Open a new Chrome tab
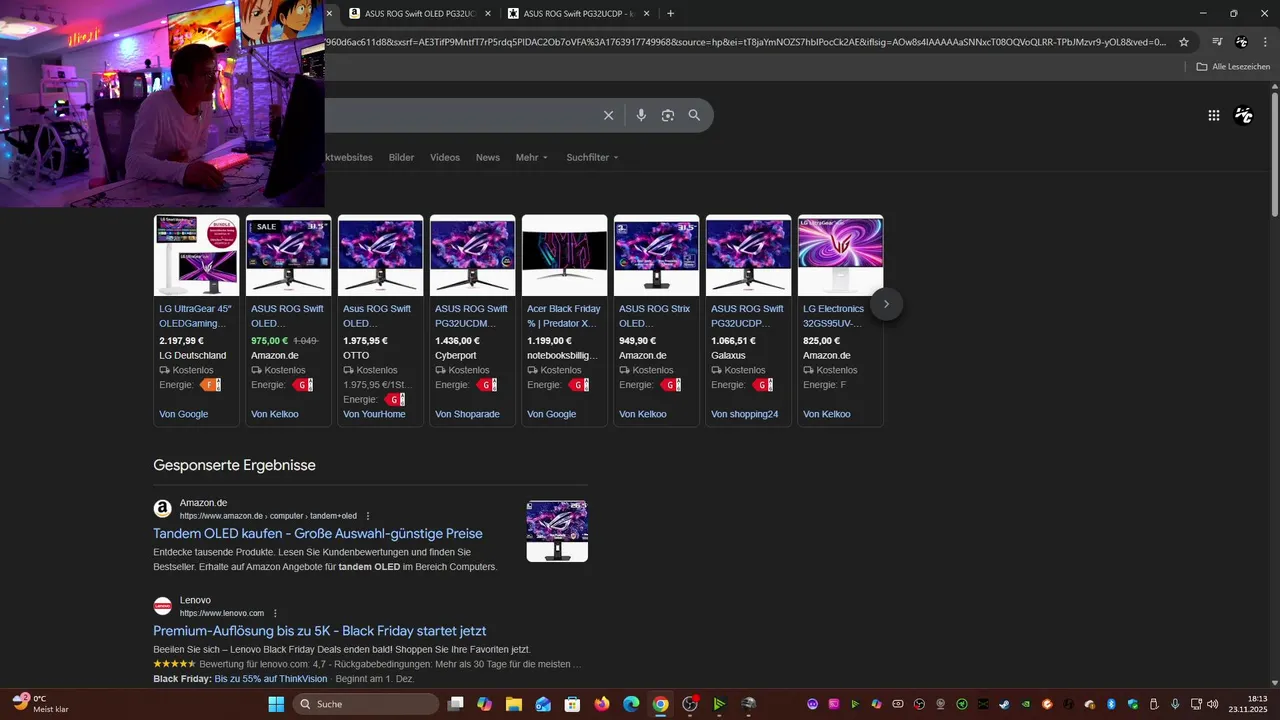1280x720 pixels. click(x=670, y=14)
